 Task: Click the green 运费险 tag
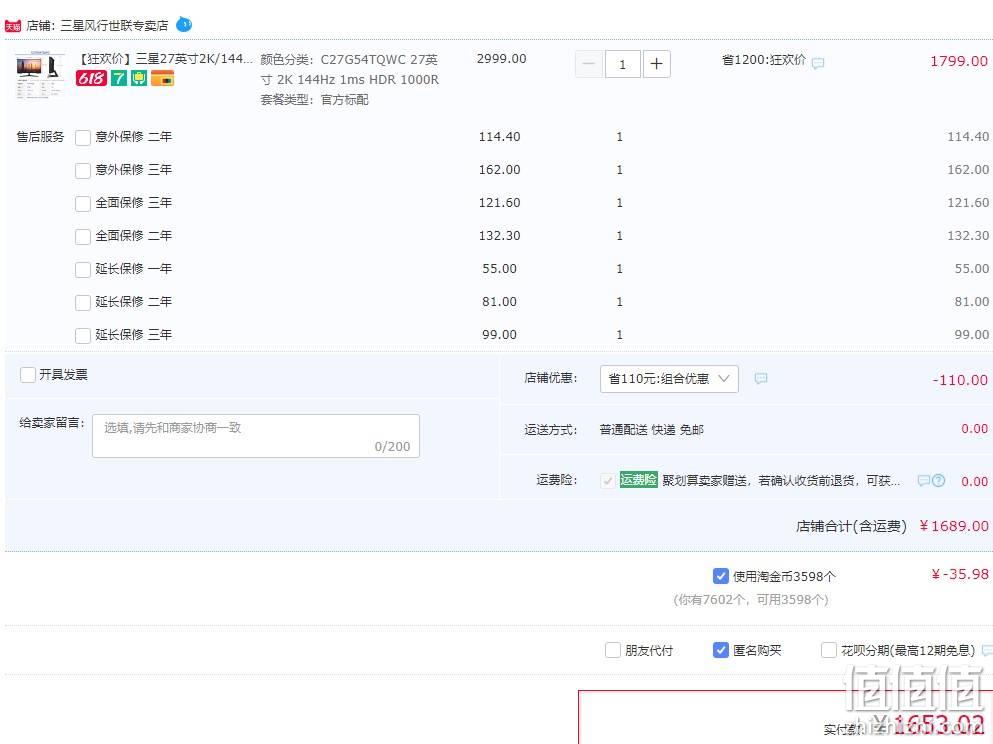tap(638, 480)
